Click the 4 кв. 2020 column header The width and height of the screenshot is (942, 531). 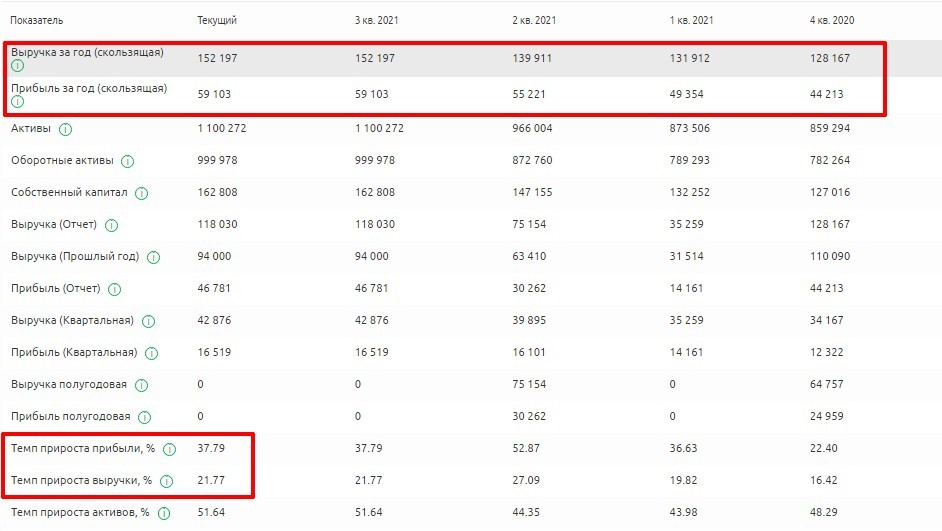831,21
